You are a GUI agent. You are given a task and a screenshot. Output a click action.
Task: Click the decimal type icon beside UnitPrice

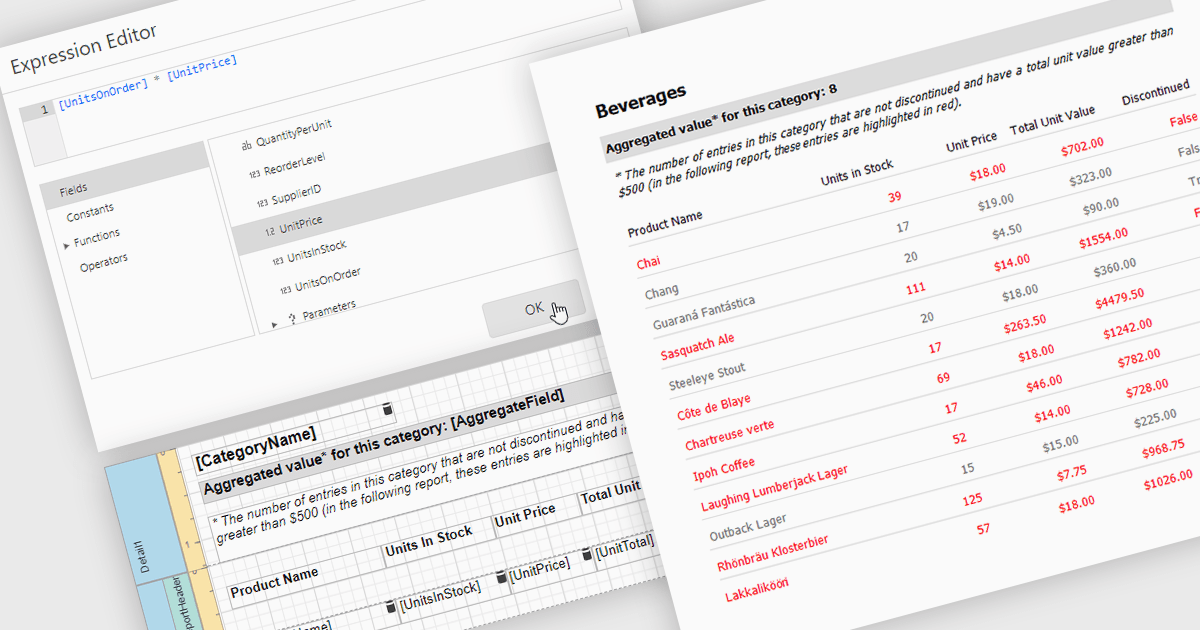click(270, 231)
